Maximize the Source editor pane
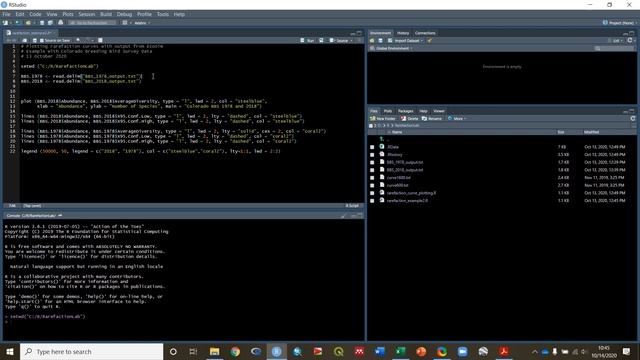This screenshot has width=640, height=360. 359,33
